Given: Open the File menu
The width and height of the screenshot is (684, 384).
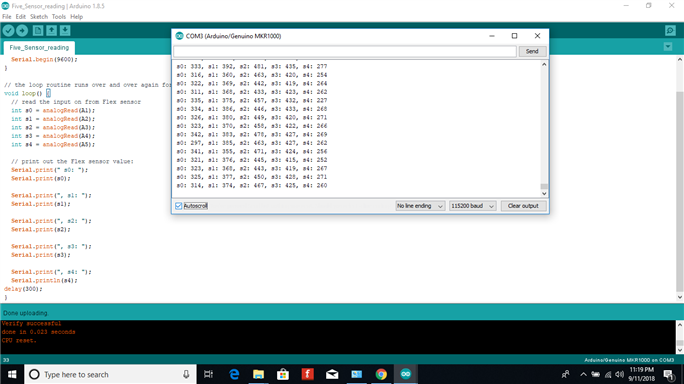Looking at the screenshot, I should click(7, 17).
